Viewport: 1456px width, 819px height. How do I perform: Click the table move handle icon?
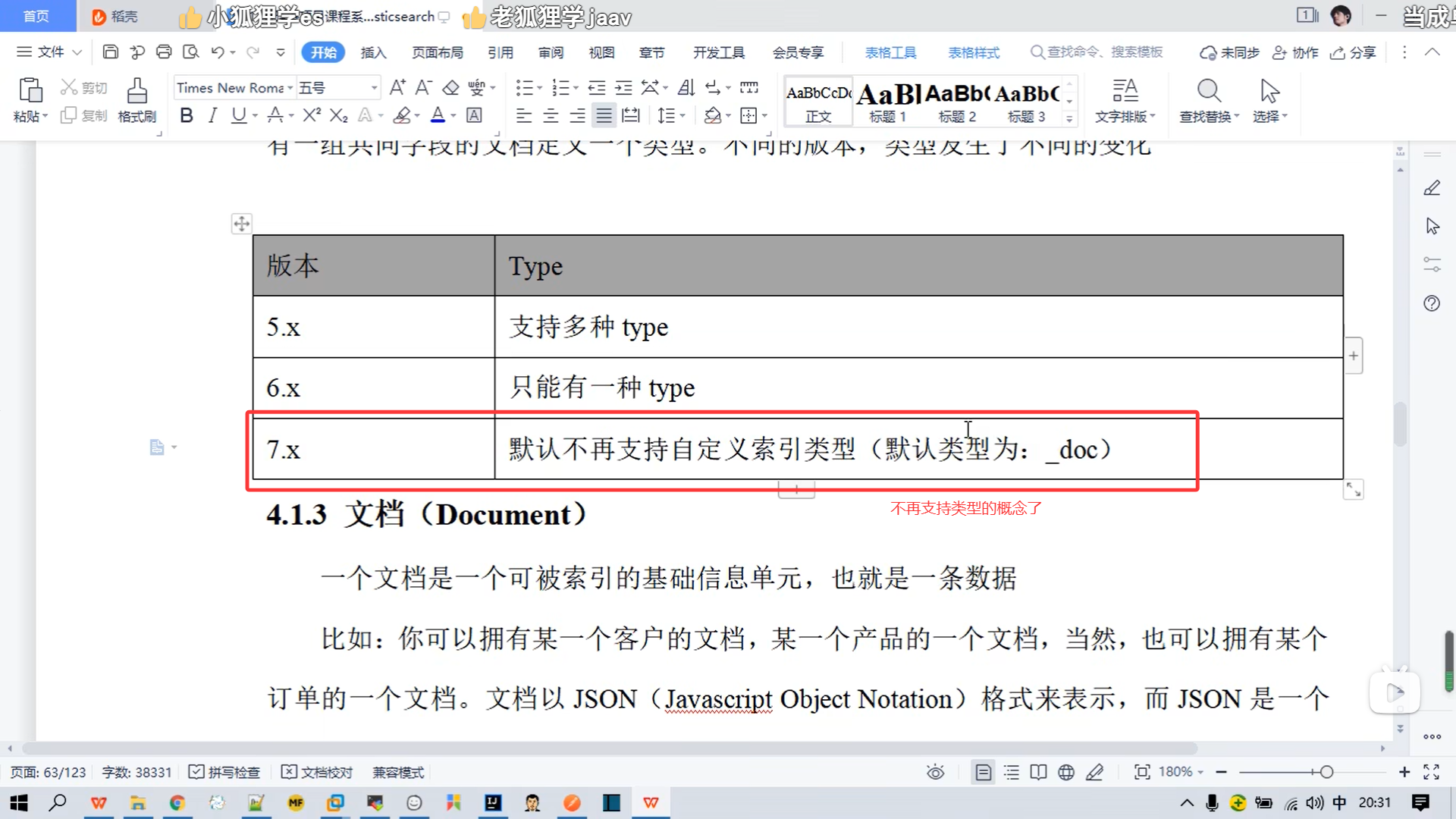(x=241, y=224)
